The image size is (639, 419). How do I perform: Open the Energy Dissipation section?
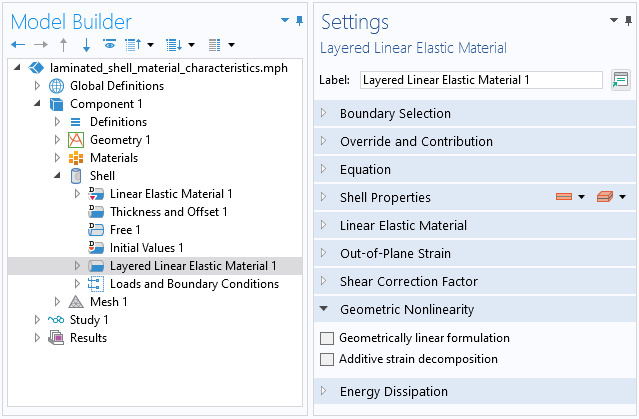[x=475, y=391]
